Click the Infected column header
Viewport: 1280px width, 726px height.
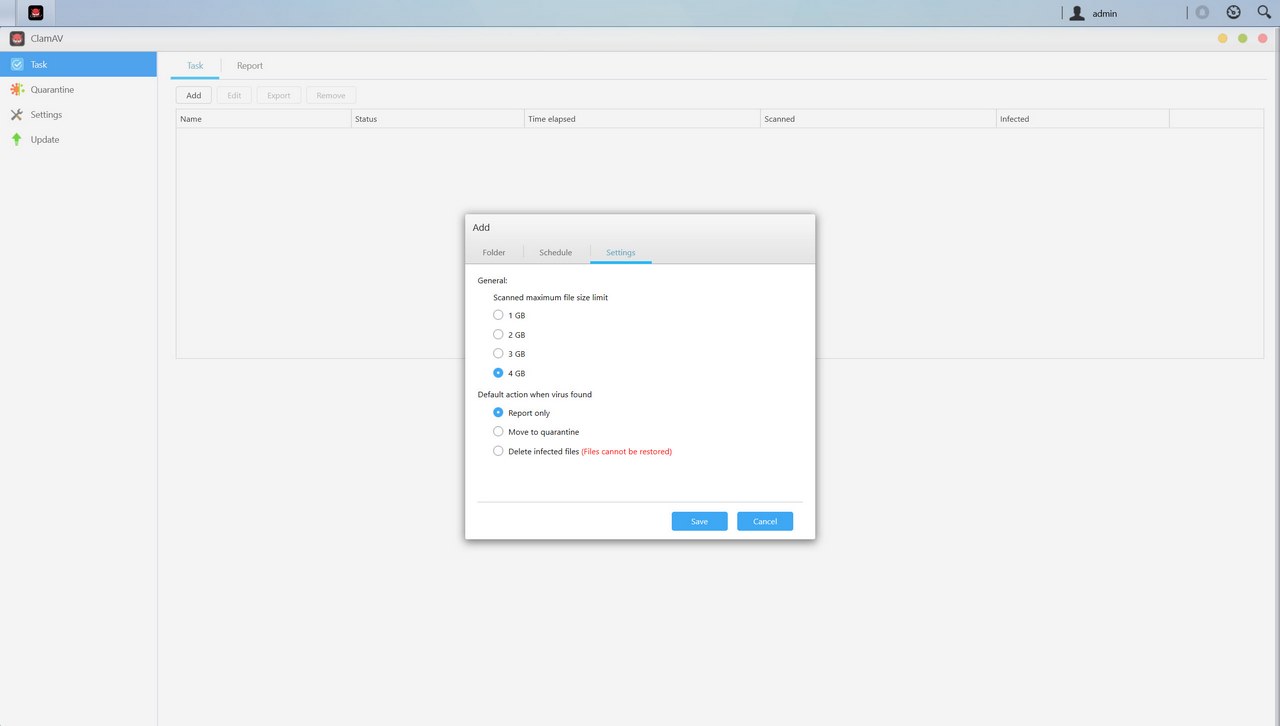1083,119
